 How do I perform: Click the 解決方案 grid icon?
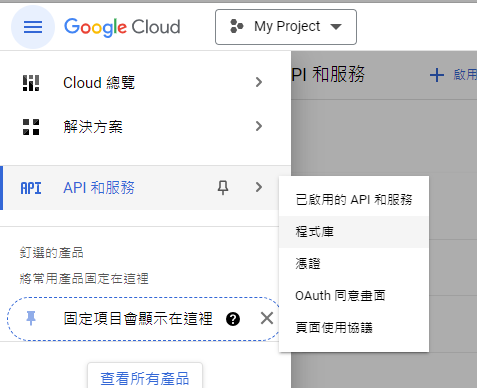[x=31, y=127]
